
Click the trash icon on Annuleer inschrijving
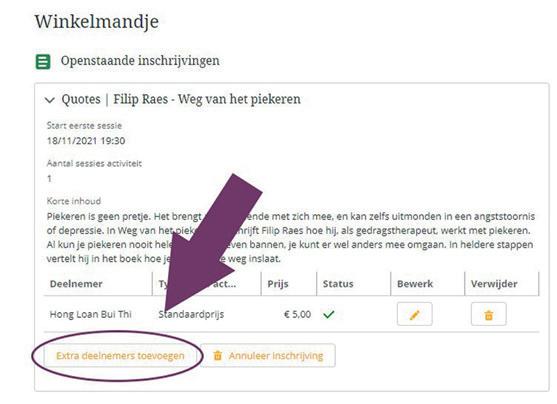pyautogui.click(x=217, y=355)
